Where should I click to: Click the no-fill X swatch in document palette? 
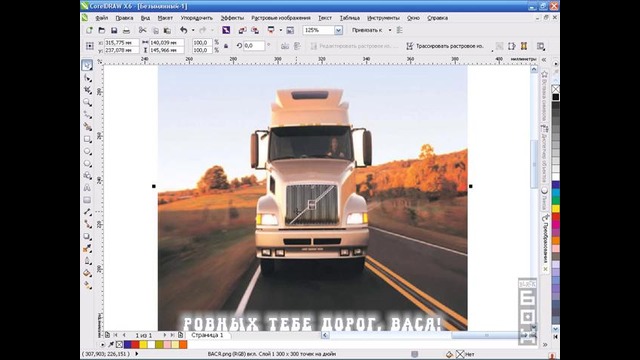click(119, 345)
